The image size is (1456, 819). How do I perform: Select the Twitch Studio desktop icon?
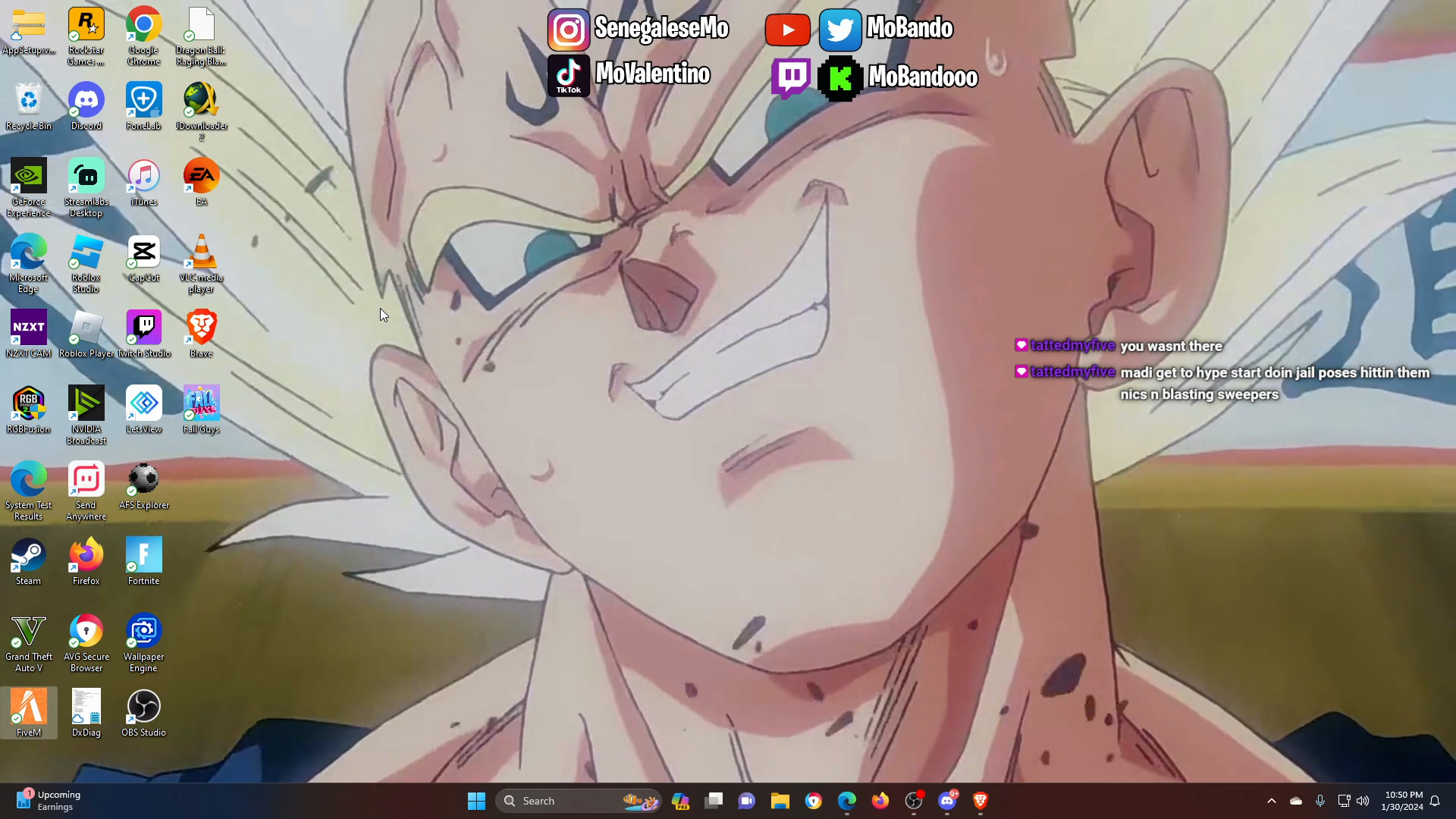click(143, 334)
